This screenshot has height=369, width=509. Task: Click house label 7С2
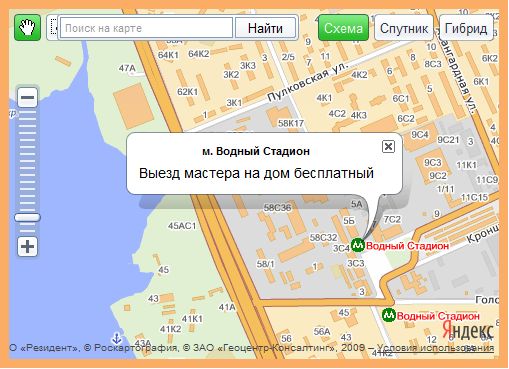[392, 219]
